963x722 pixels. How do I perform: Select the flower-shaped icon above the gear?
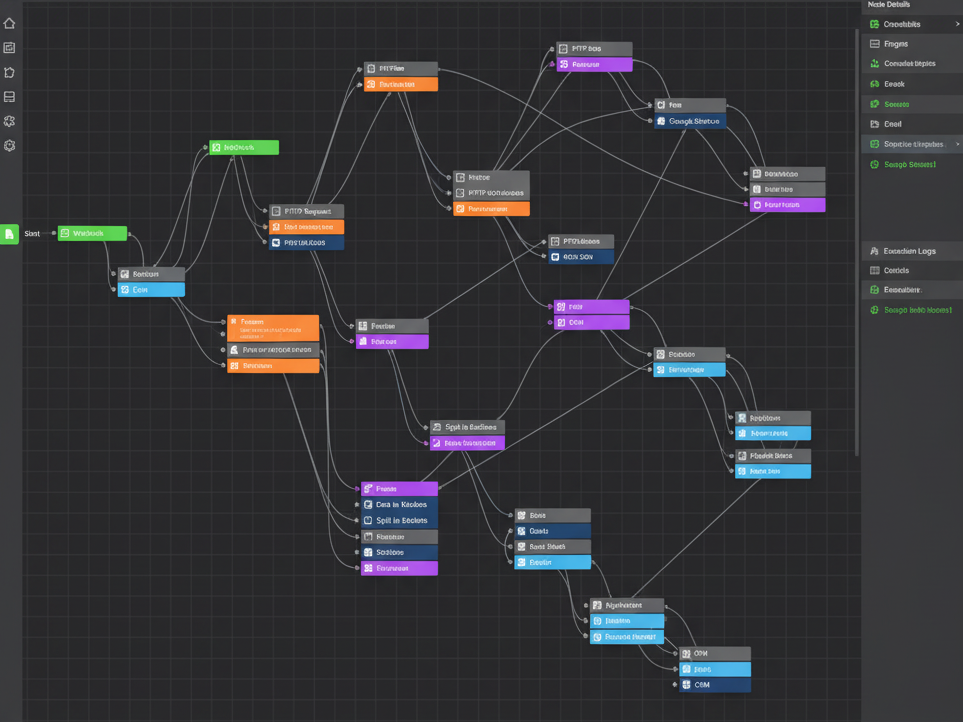[9, 122]
